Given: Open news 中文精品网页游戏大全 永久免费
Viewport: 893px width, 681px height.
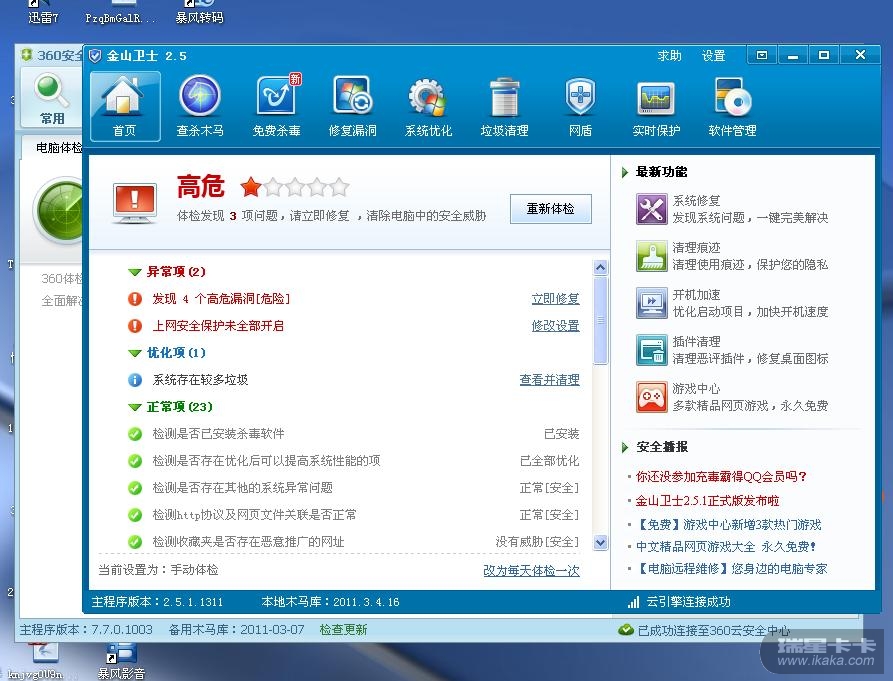Looking at the screenshot, I should tap(726, 547).
